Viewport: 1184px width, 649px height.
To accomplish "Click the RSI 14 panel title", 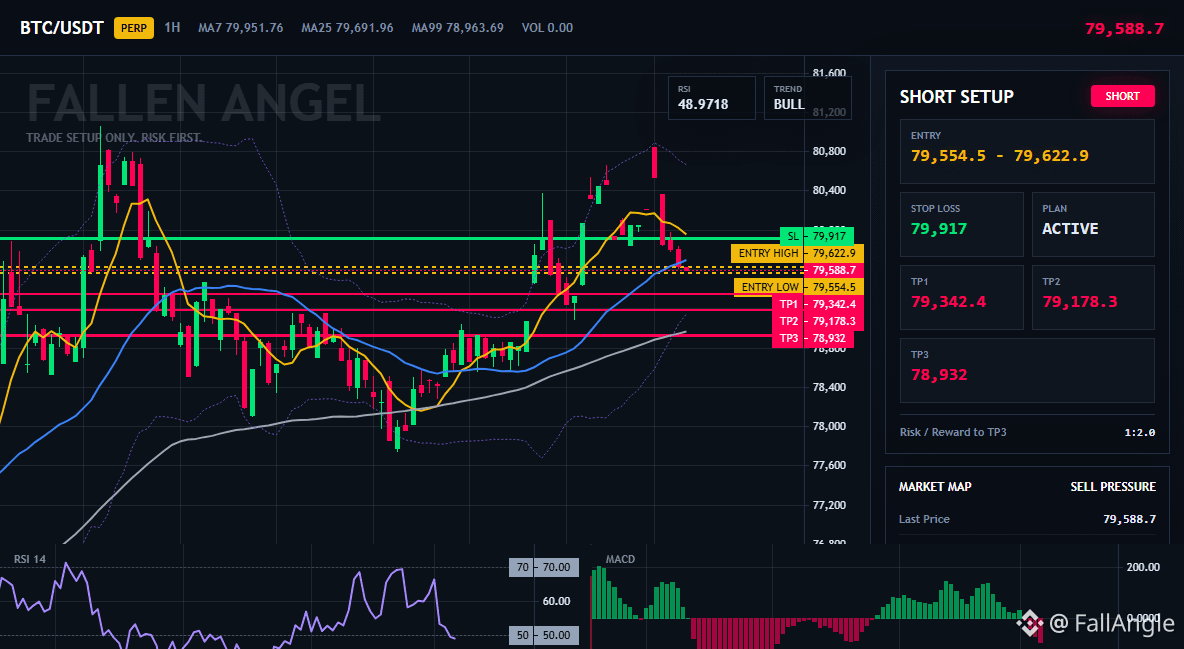I will click(29, 559).
